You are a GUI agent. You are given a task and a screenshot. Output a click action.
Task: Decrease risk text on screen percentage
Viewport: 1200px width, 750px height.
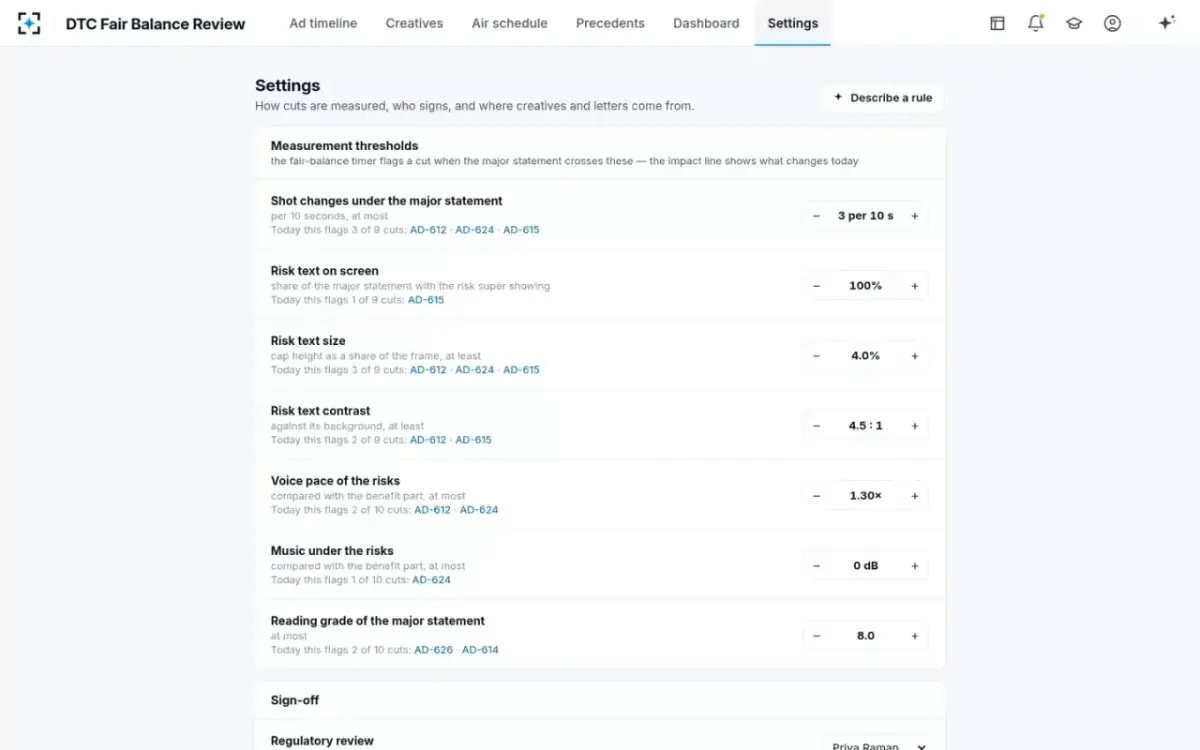click(816, 286)
